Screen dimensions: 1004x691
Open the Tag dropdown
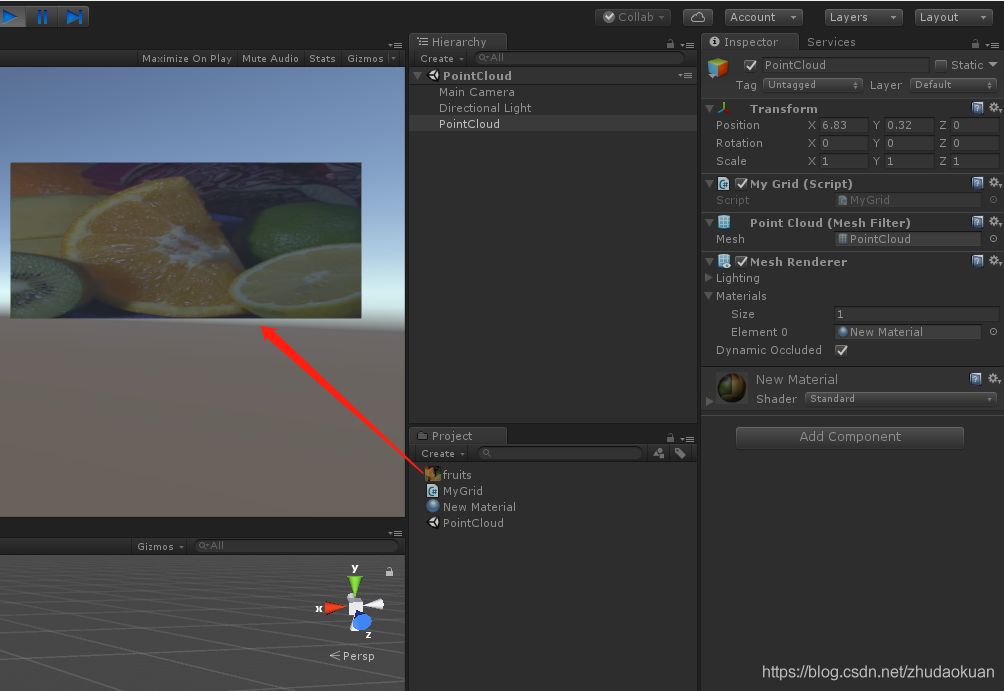pos(813,85)
